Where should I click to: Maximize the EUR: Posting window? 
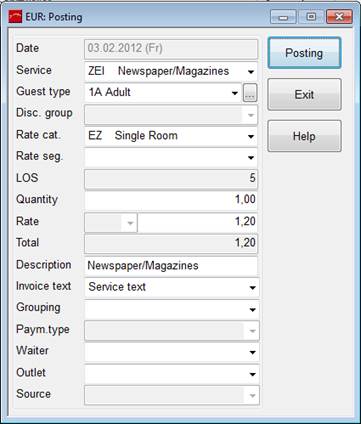click(x=311, y=17)
